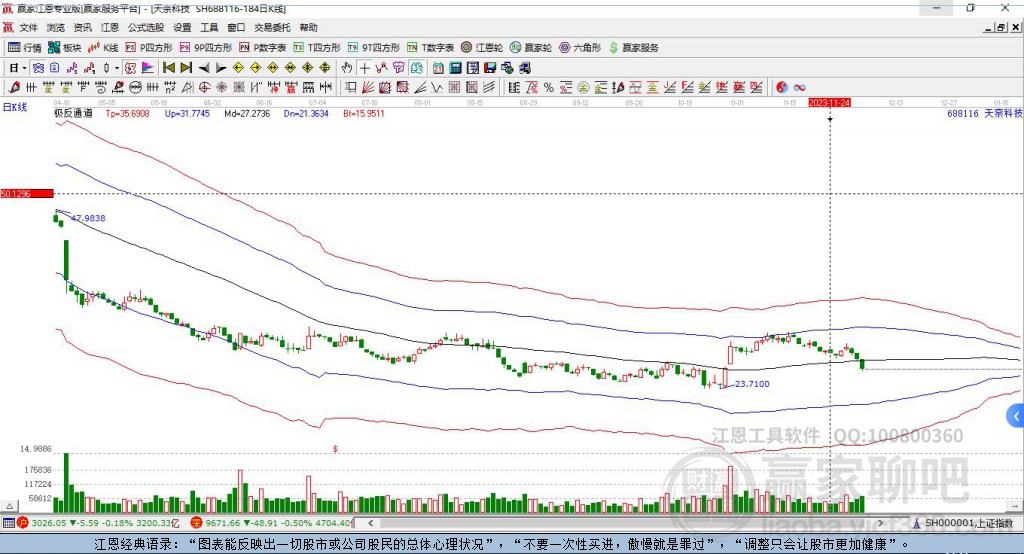Switch to the K线 candlestick chart
The width and height of the screenshot is (1024, 554).
[x=103, y=48]
